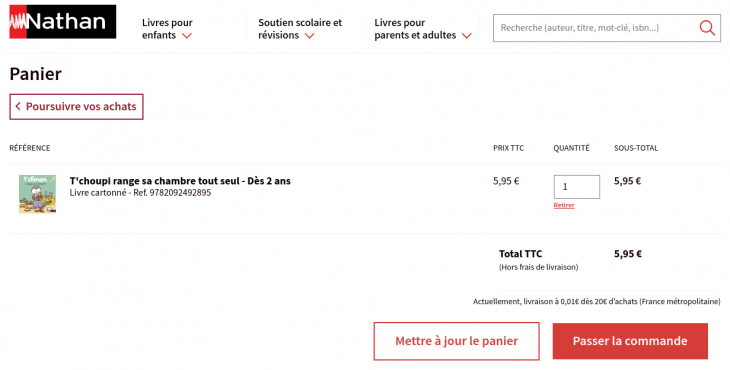Click Poursuivre vos achats button
The image size is (730, 370).
76,107
